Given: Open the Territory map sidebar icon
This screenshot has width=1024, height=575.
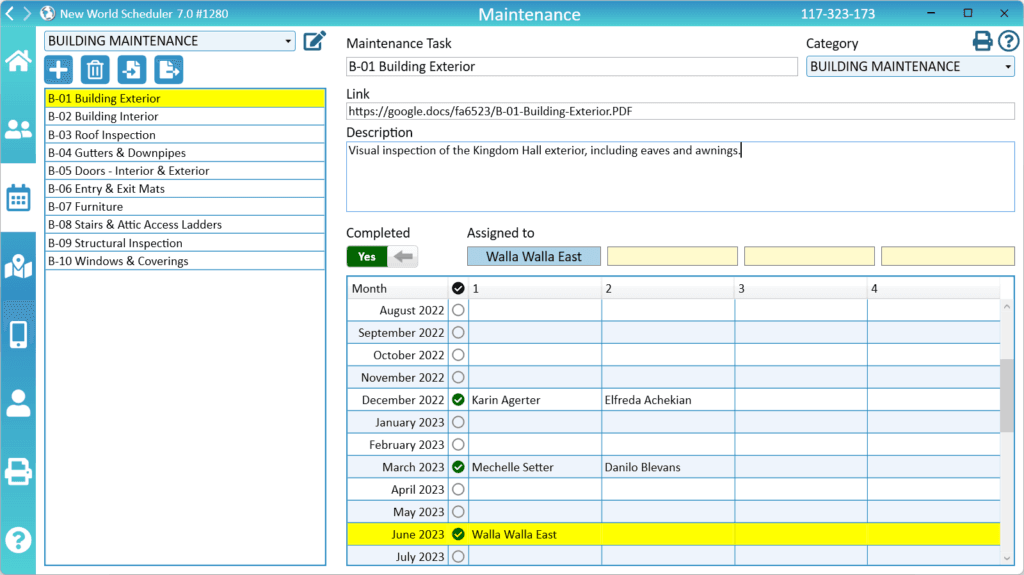Looking at the screenshot, I should click(x=18, y=266).
